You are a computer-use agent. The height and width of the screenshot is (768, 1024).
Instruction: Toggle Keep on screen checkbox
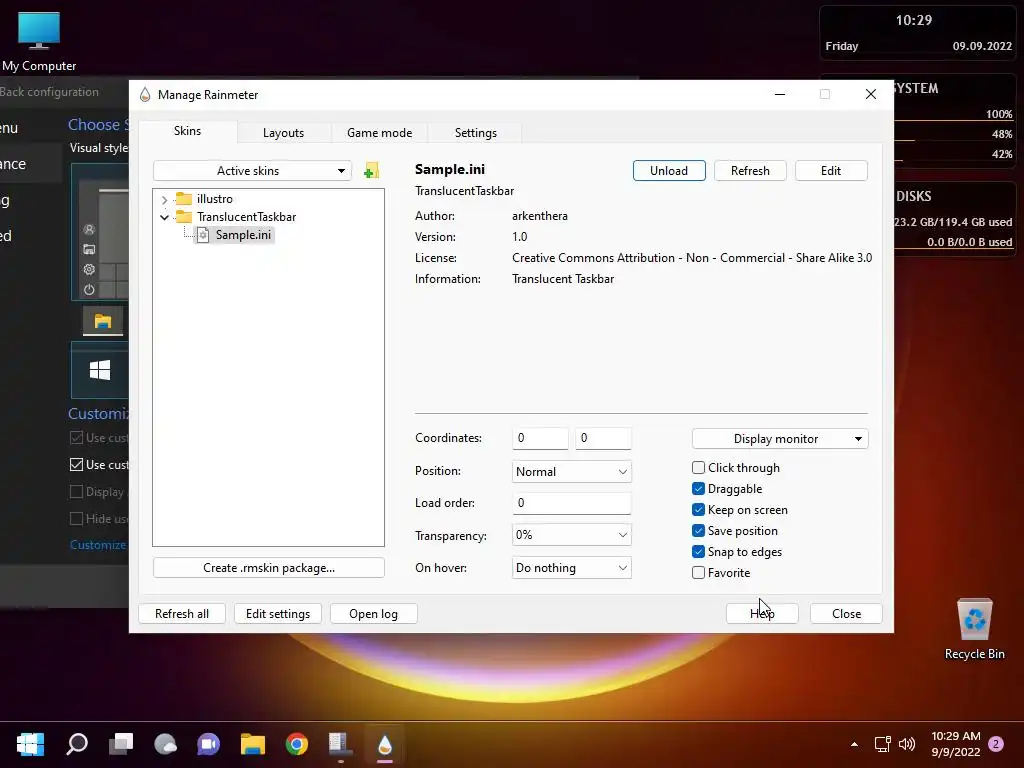click(x=698, y=509)
